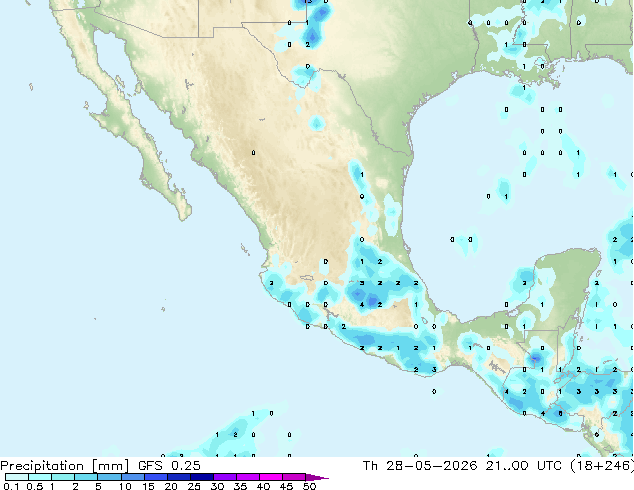Select the 40–45 mm magenta legend swatch
Image resolution: width=634 pixels, height=490 pixels.
271,477
